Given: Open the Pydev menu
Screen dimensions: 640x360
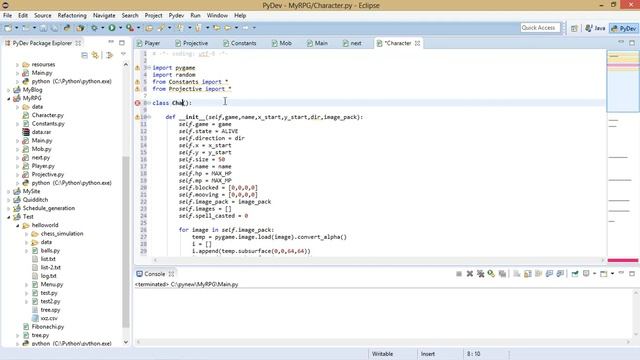Looking at the screenshot, I should [x=176, y=16].
